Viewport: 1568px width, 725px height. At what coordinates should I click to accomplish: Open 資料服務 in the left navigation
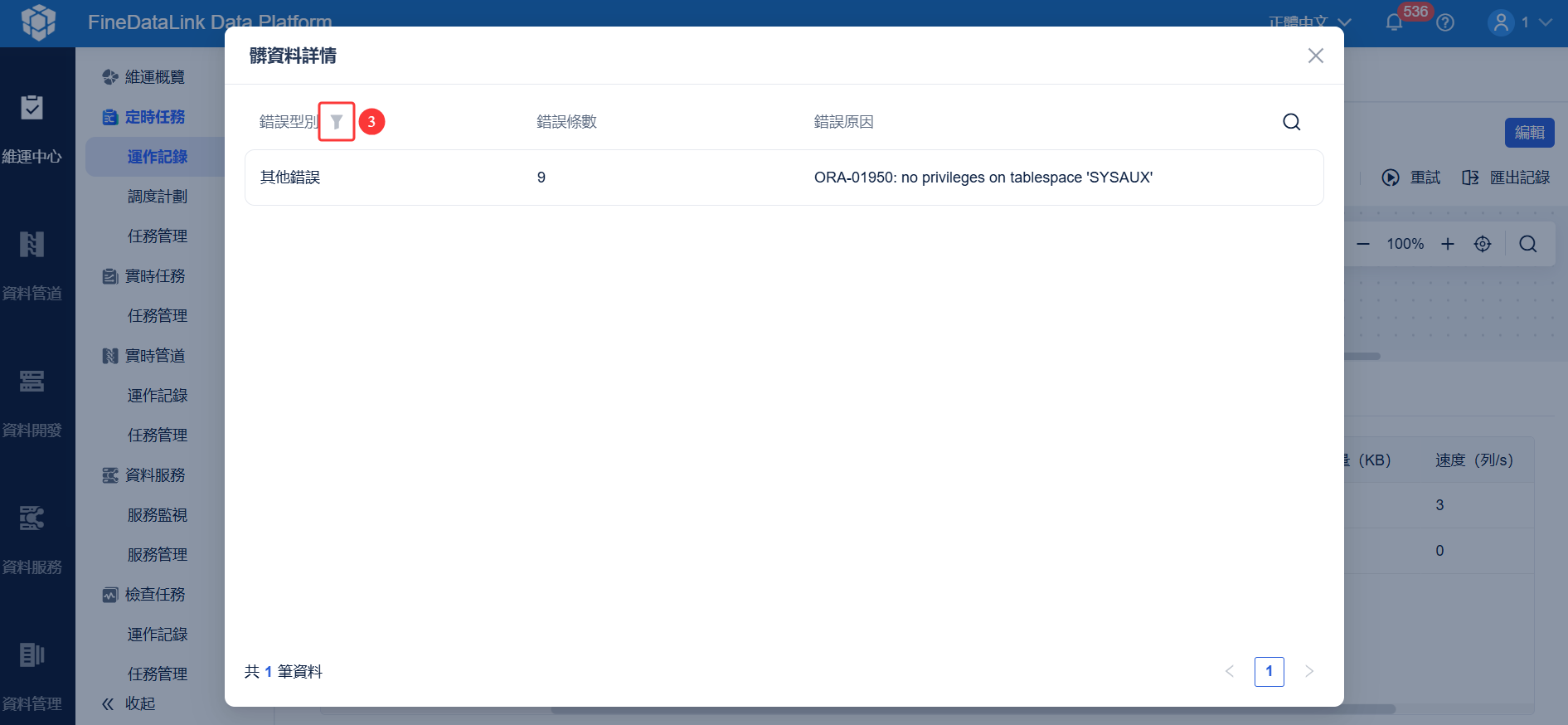click(32, 539)
